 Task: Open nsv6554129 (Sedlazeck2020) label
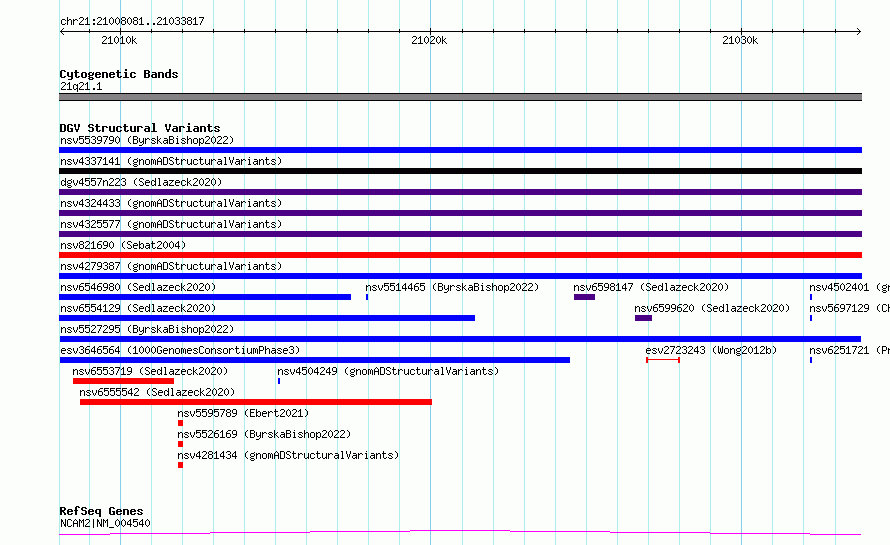pyautogui.click(x=138, y=308)
